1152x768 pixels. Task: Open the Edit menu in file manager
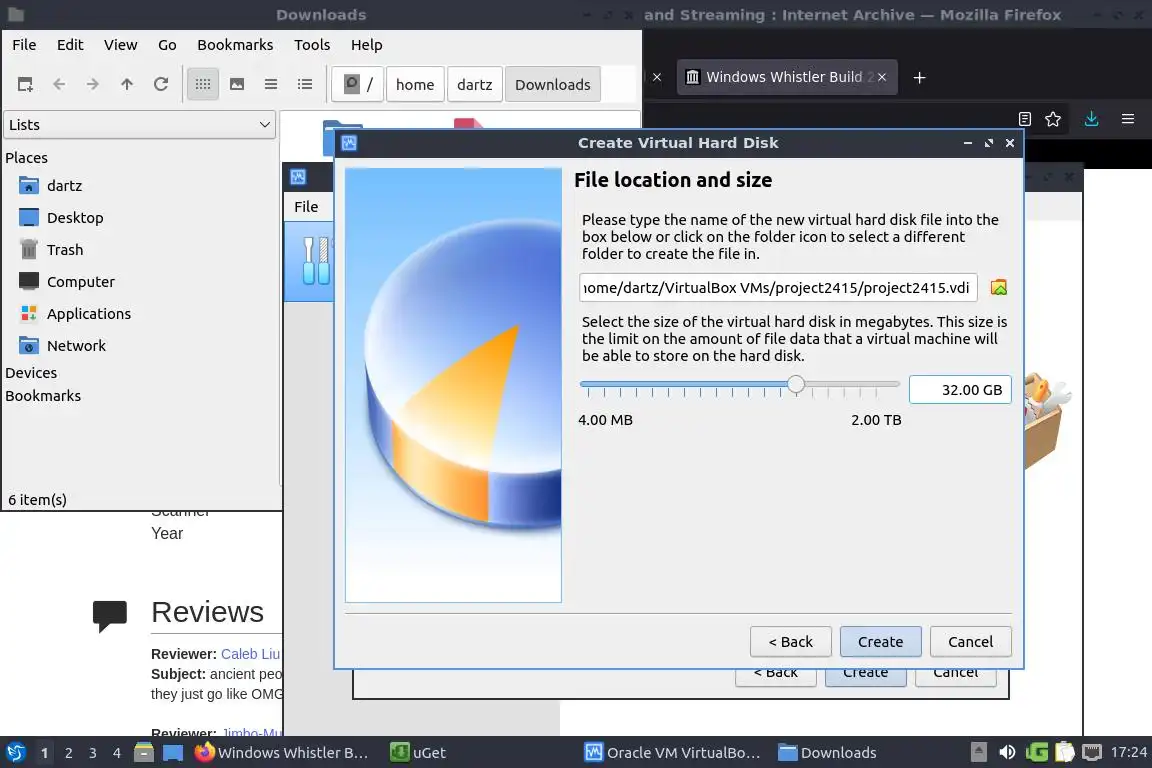tap(70, 45)
